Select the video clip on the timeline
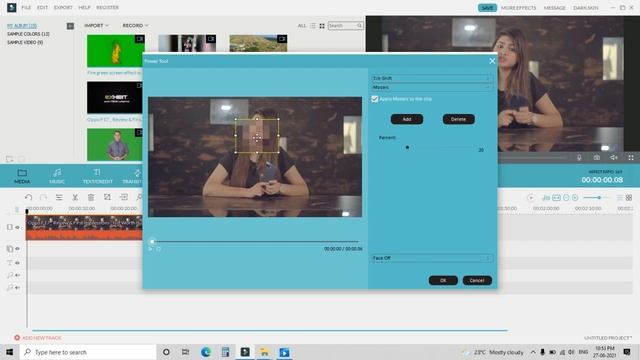The width and height of the screenshot is (640, 360). 84,227
